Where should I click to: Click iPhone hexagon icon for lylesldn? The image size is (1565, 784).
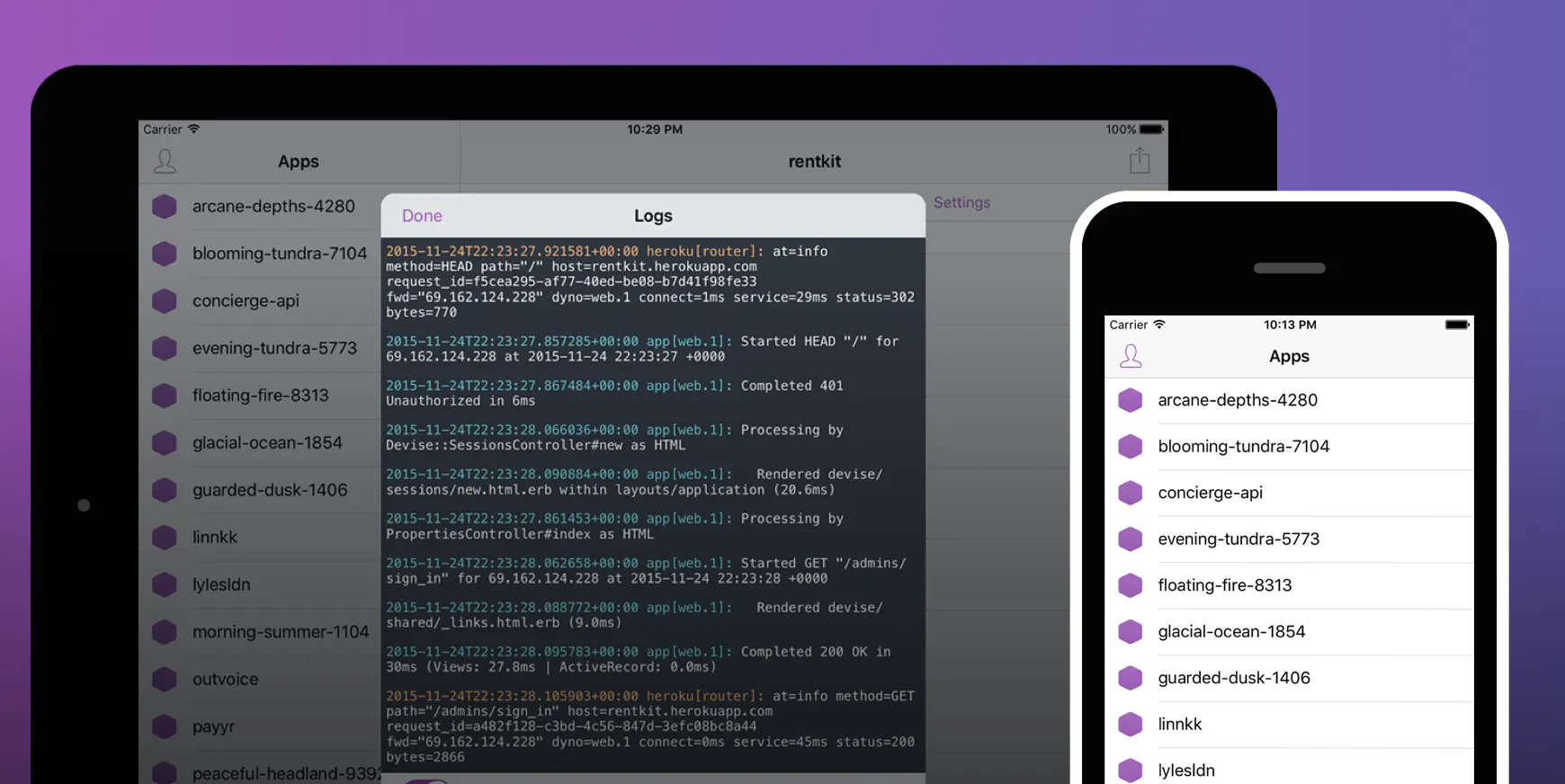1131,771
